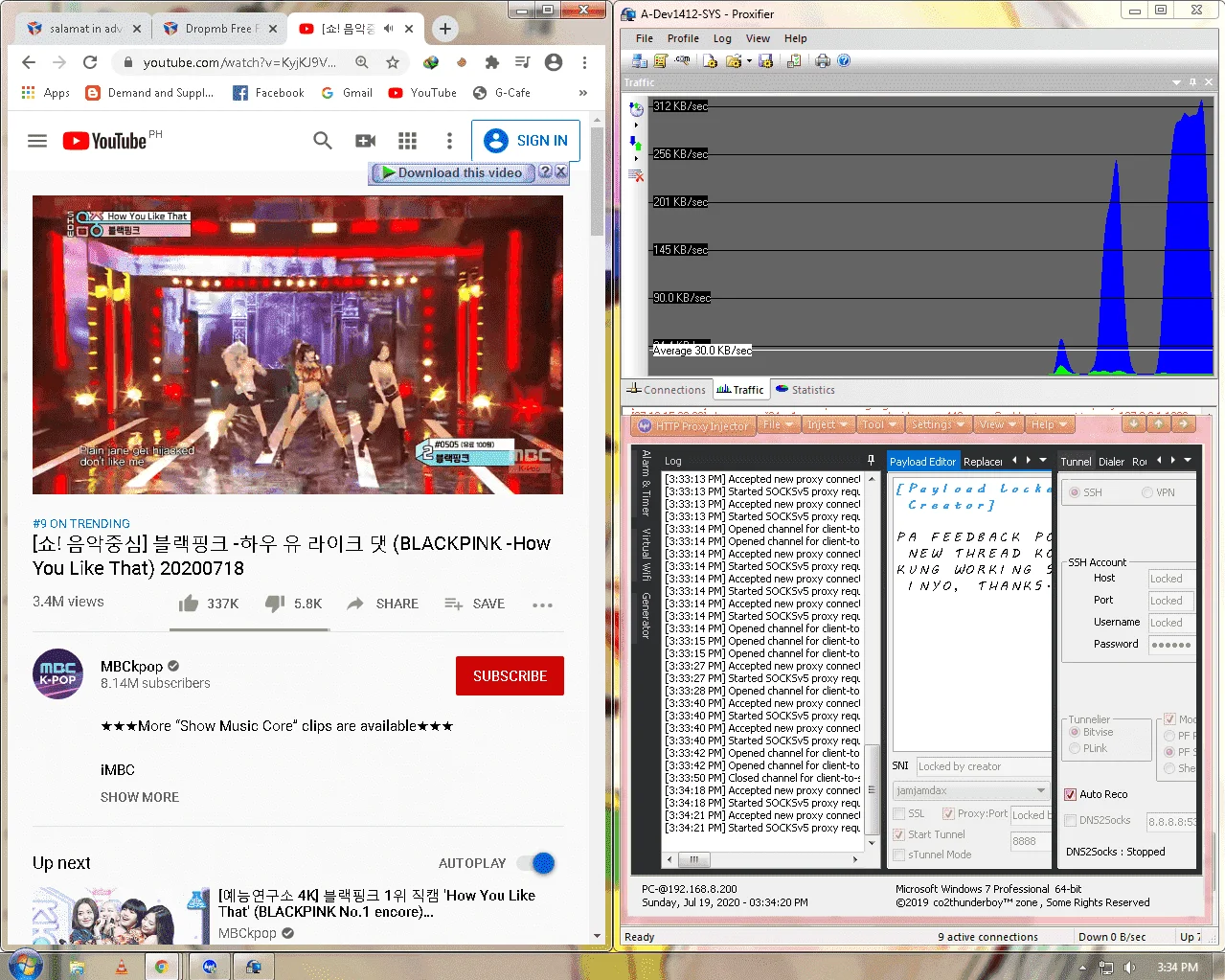This screenshot has width=1225, height=980.
Task: Pin the Traffic panel in Proxifier
Action: tap(1192, 82)
